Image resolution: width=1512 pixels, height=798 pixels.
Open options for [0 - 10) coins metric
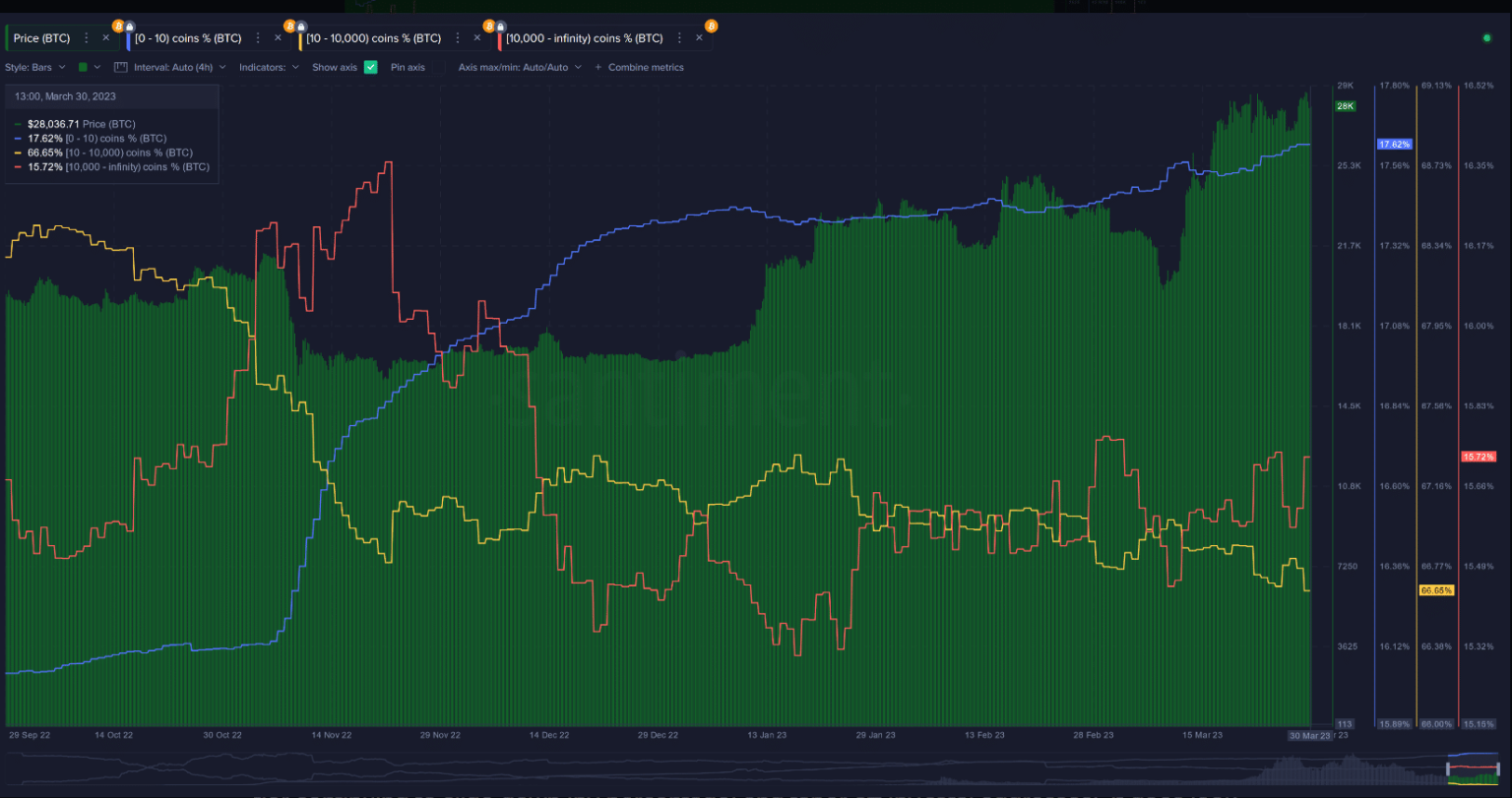(x=258, y=38)
